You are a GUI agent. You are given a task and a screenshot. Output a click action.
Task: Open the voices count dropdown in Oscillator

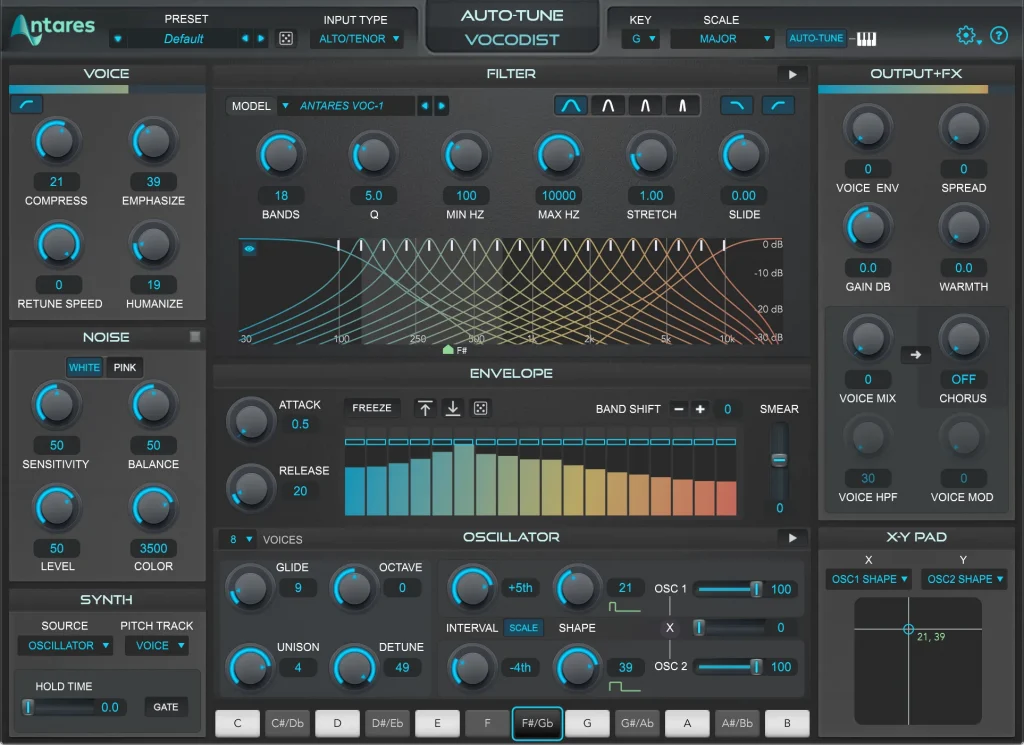click(x=237, y=538)
